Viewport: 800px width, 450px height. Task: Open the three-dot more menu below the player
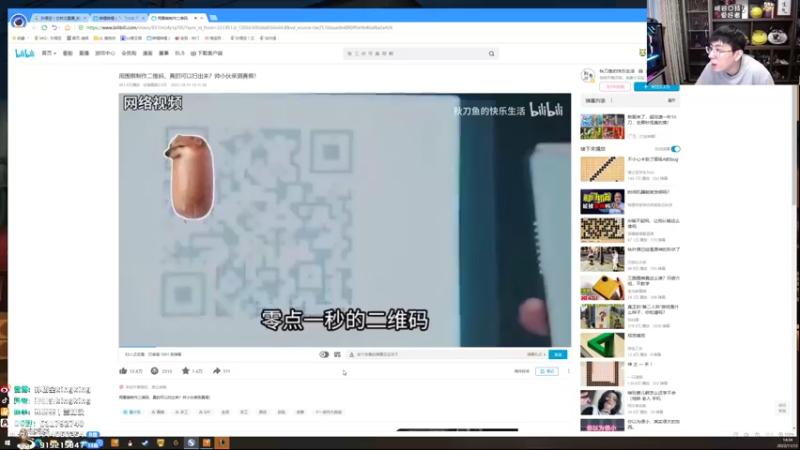[568, 371]
